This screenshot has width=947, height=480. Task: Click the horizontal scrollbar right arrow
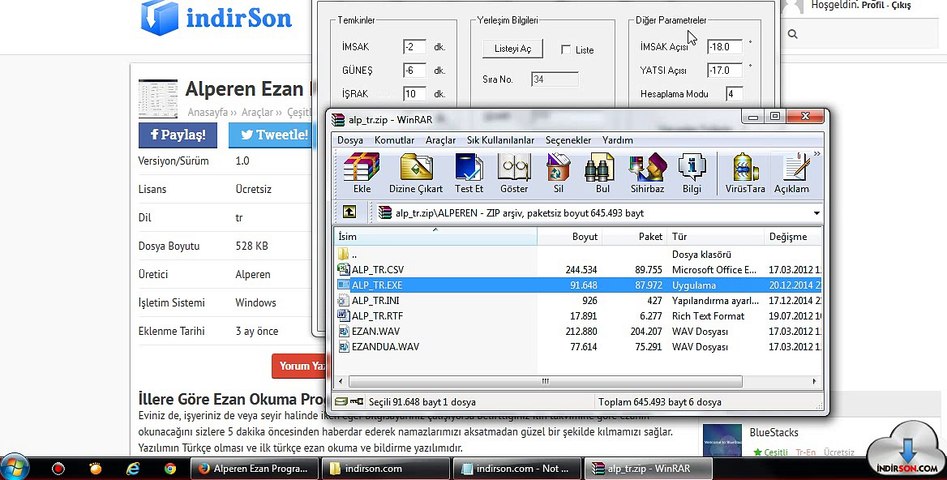point(814,382)
